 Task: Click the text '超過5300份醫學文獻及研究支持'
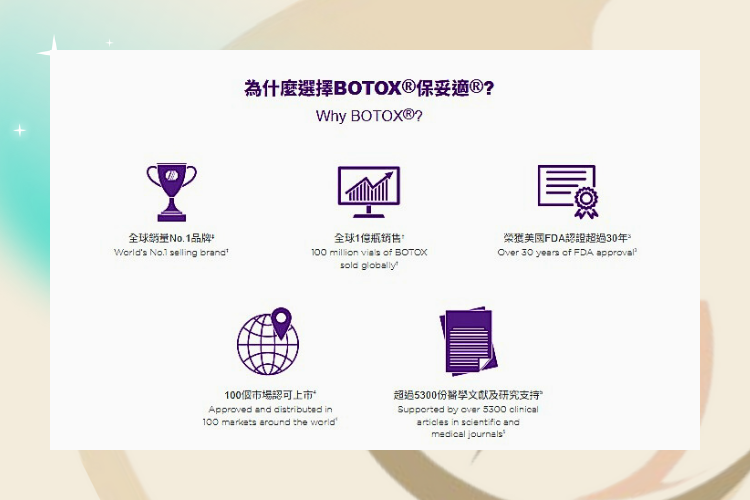(x=468, y=395)
